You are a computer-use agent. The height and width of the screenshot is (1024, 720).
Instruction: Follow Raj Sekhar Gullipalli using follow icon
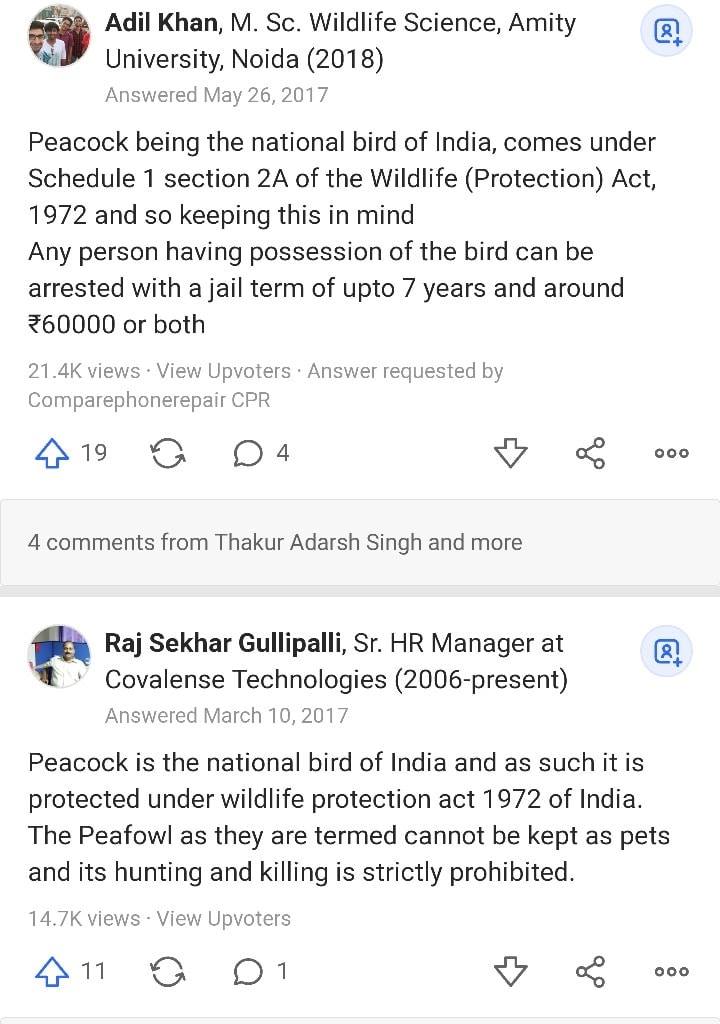[666, 651]
